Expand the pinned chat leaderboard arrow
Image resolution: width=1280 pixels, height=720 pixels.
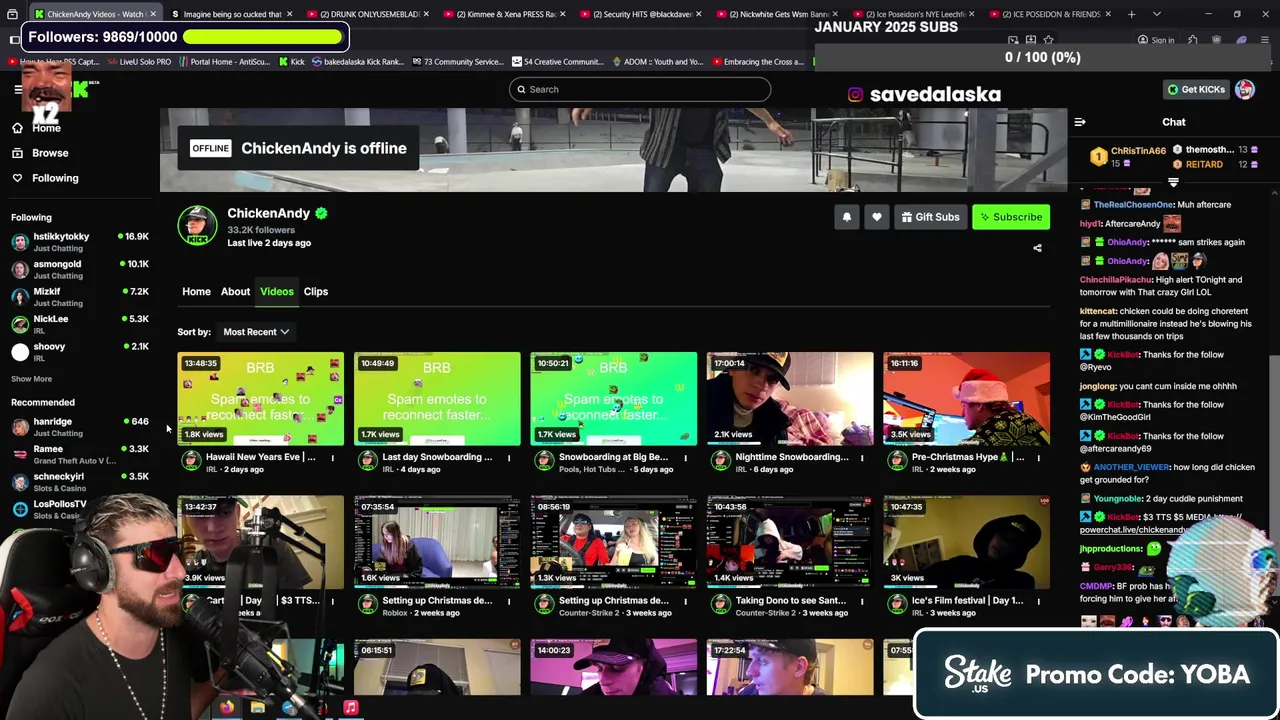tap(1173, 183)
